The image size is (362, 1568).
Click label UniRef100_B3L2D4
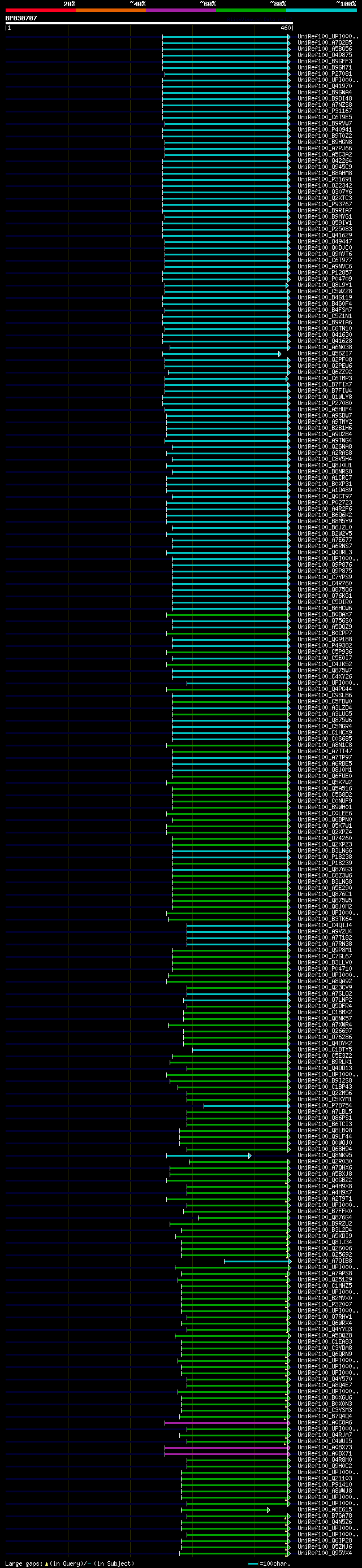pyautogui.click(x=324, y=1230)
